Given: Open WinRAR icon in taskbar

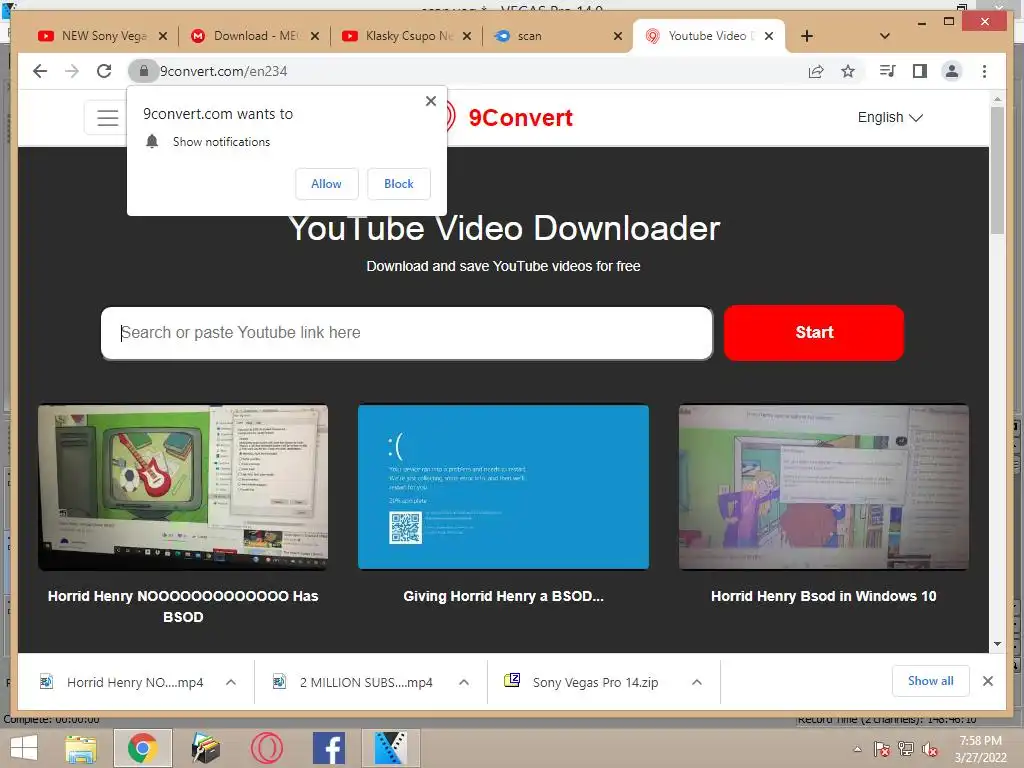Looking at the screenshot, I should 205,748.
